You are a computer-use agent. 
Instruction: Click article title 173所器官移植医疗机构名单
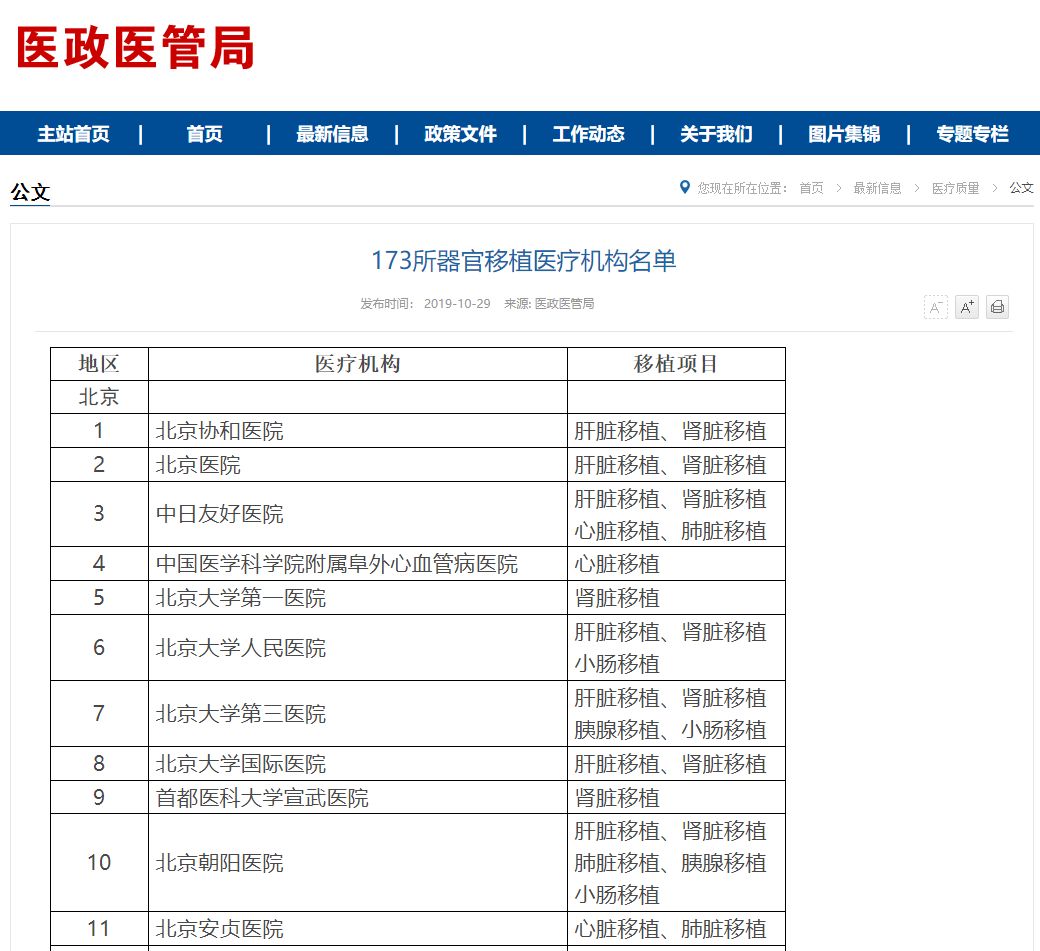pyautogui.click(x=523, y=261)
